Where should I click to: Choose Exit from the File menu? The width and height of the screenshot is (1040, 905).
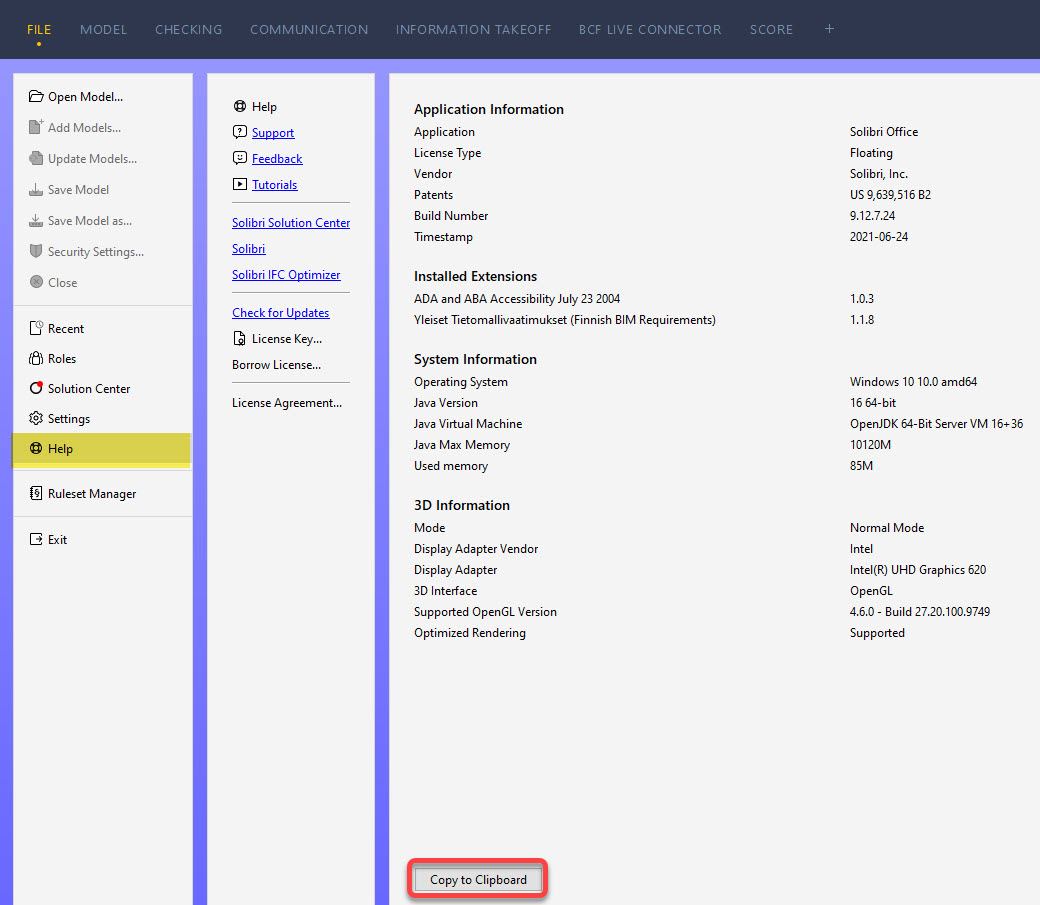point(103,539)
